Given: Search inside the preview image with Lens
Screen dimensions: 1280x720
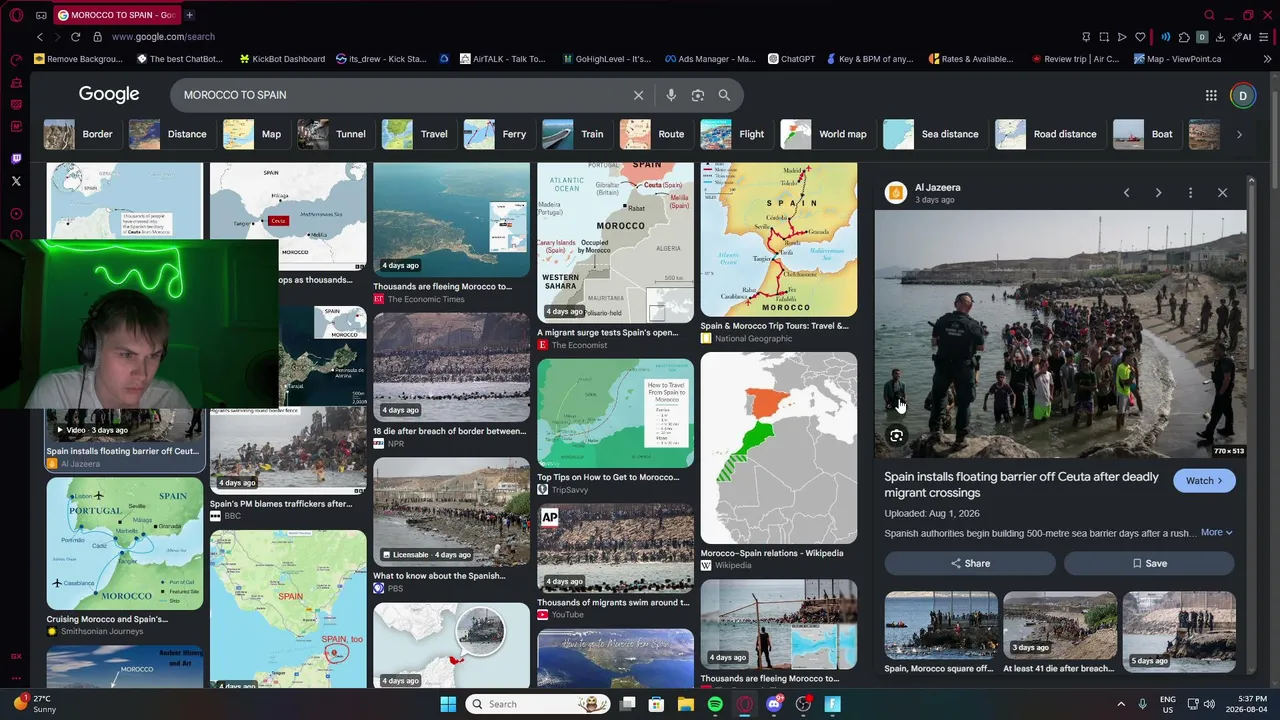Looking at the screenshot, I should click(896, 436).
